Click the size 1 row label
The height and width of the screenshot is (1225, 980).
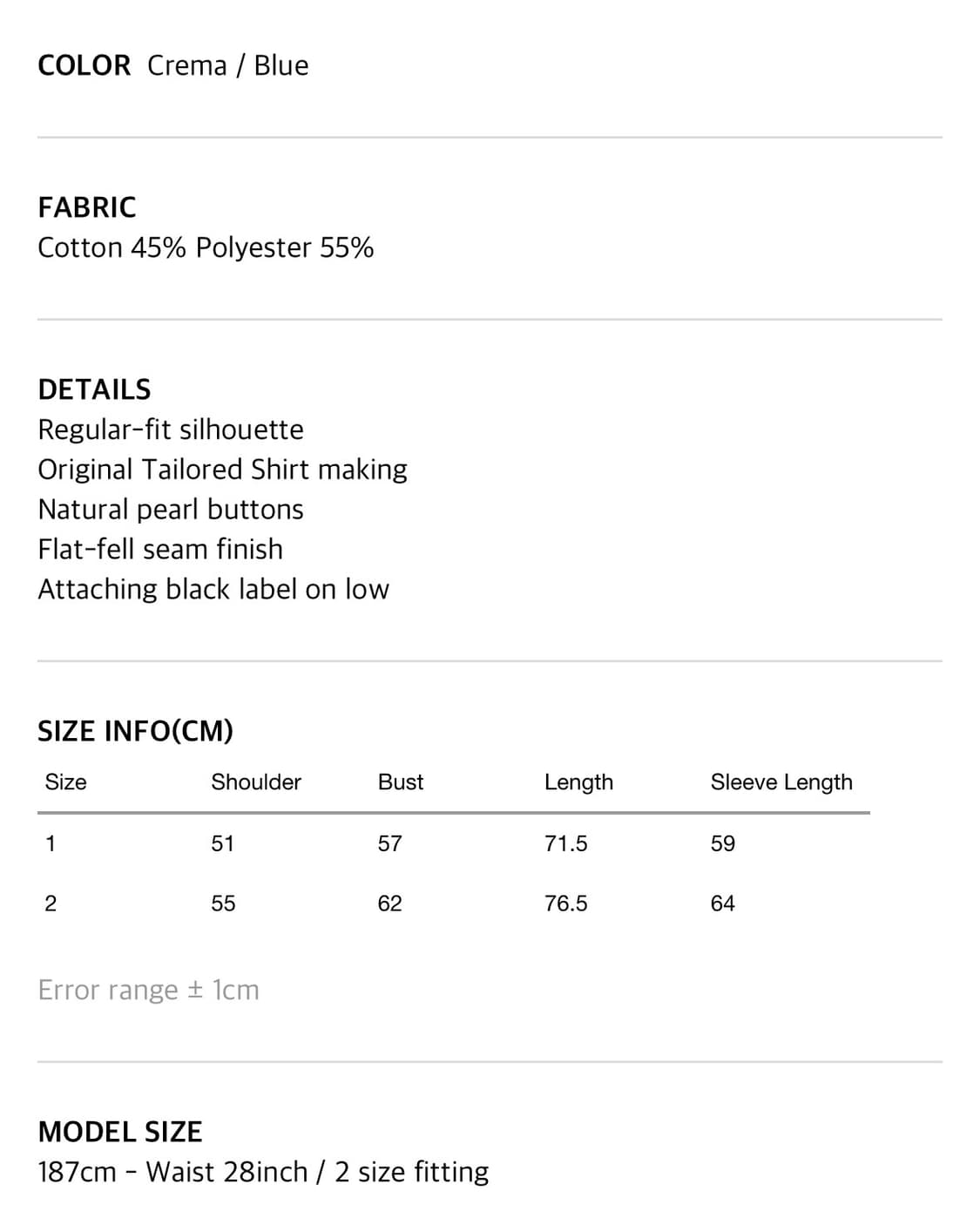click(x=51, y=843)
